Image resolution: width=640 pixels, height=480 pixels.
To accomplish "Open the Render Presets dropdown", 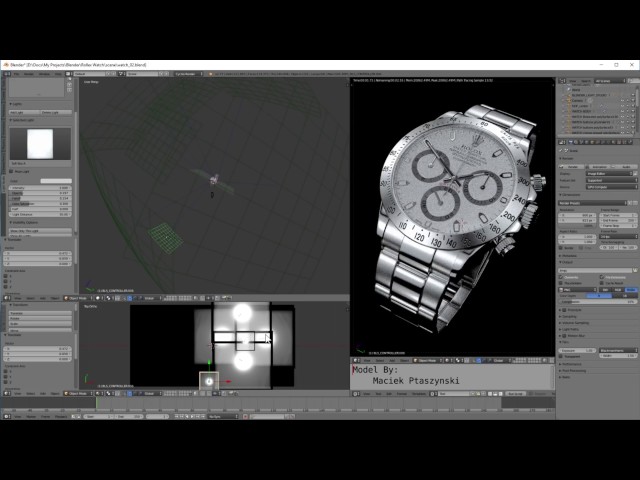I will (592, 203).
